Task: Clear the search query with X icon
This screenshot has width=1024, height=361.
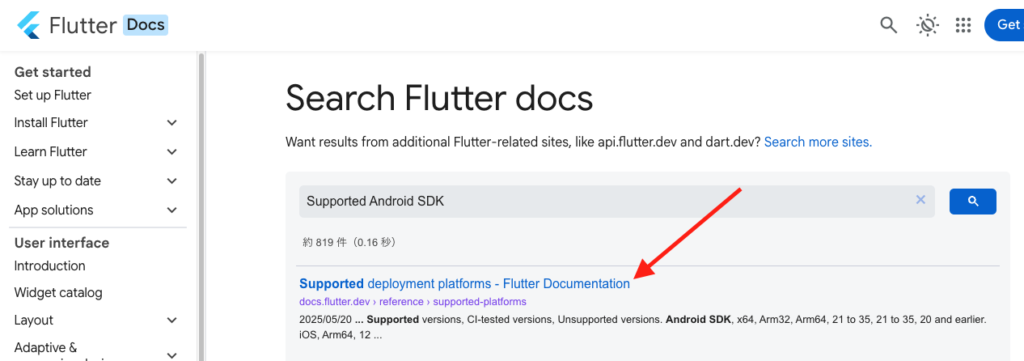Action: pos(921,200)
